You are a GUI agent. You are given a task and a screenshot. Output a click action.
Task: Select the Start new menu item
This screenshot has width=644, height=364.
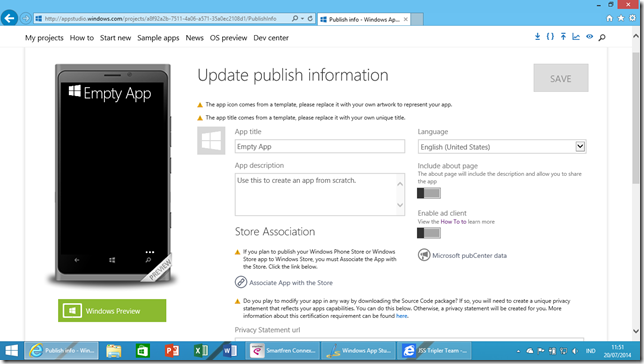tap(115, 38)
